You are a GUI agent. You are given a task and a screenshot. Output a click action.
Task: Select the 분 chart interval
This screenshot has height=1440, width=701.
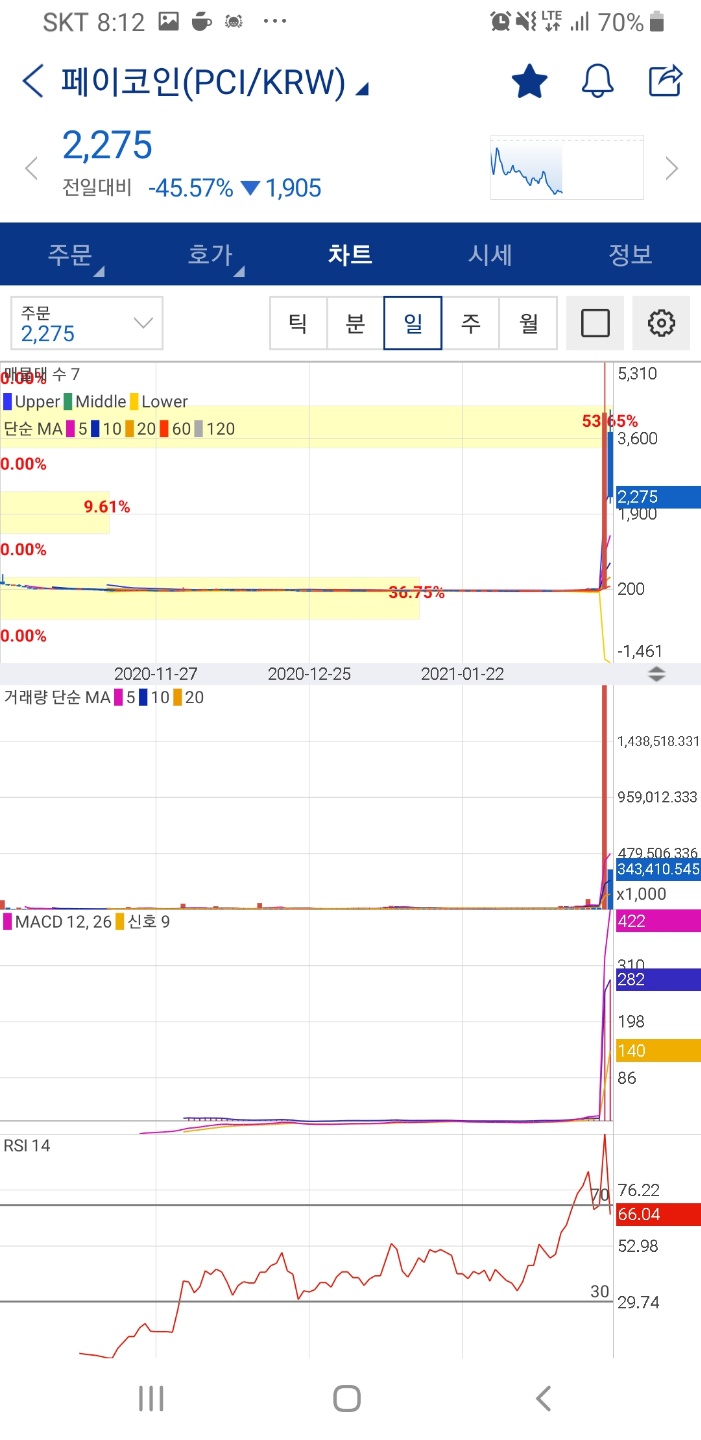(x=355, y=323)
